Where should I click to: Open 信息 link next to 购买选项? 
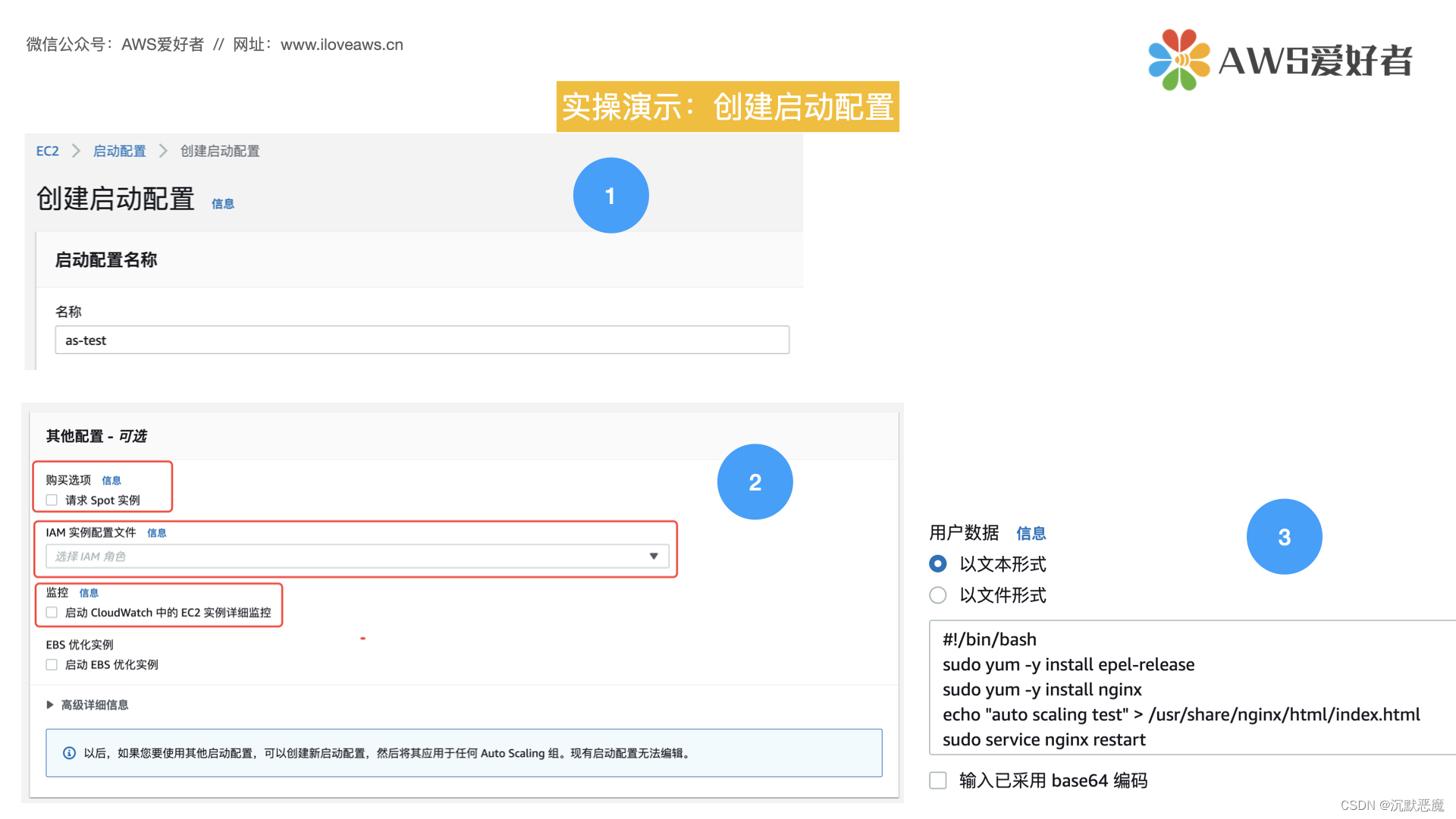click(111, 480)
